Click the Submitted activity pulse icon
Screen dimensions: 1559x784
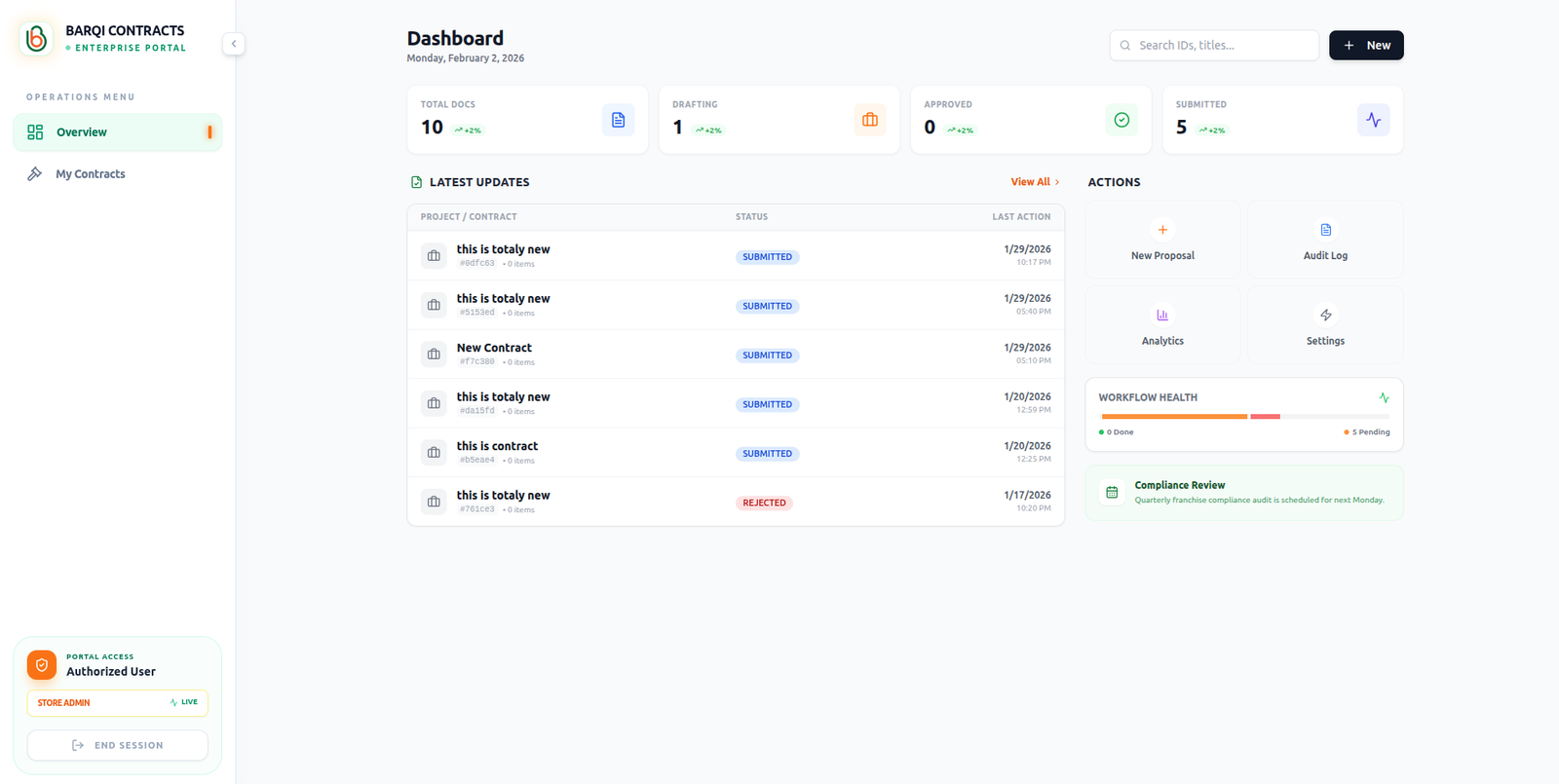coord(1373,120)
